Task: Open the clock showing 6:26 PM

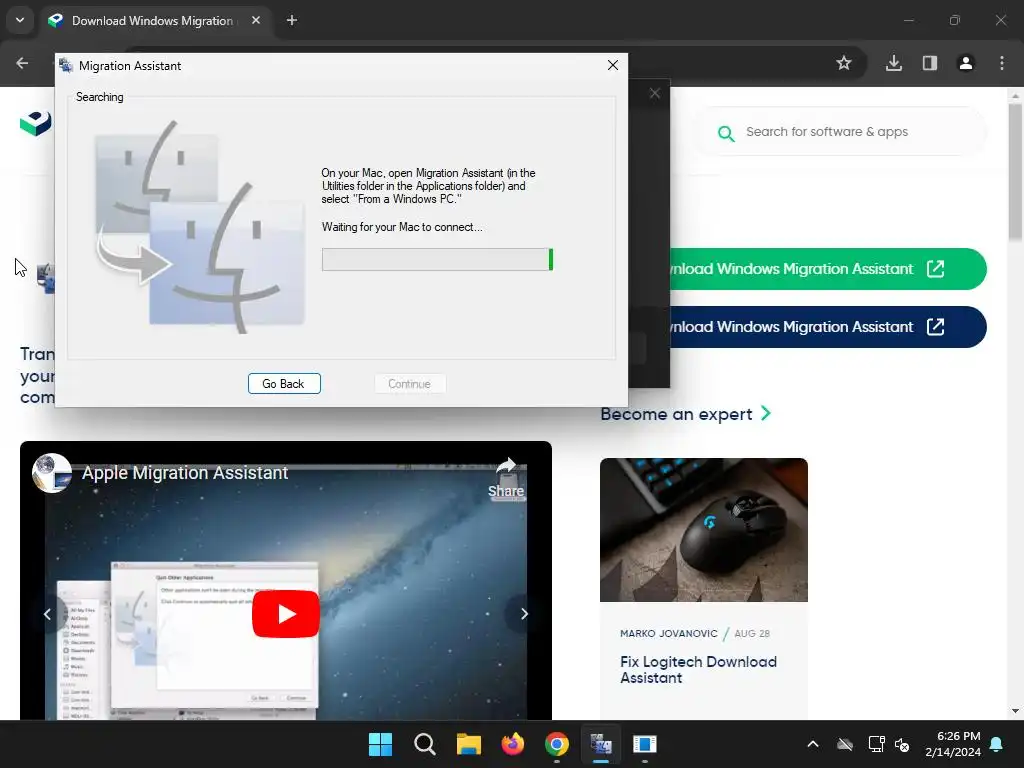Action: tap(953, 744)
